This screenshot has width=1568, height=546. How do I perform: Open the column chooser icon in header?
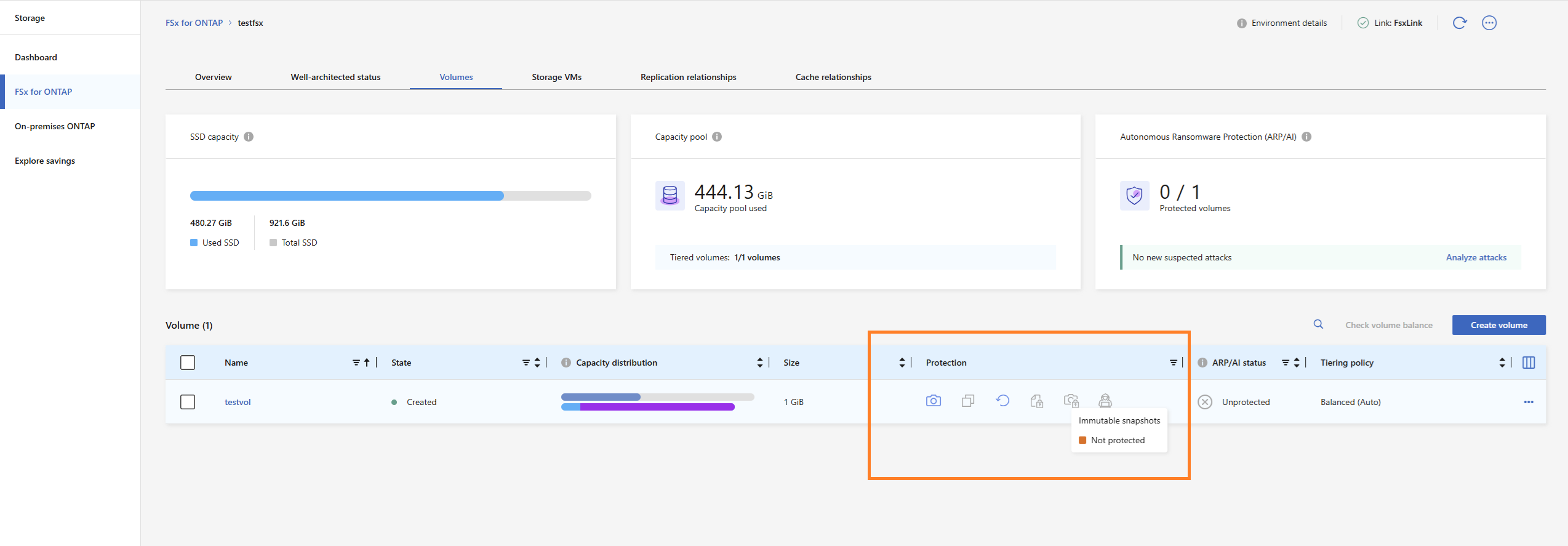(x=1529, y=363)
